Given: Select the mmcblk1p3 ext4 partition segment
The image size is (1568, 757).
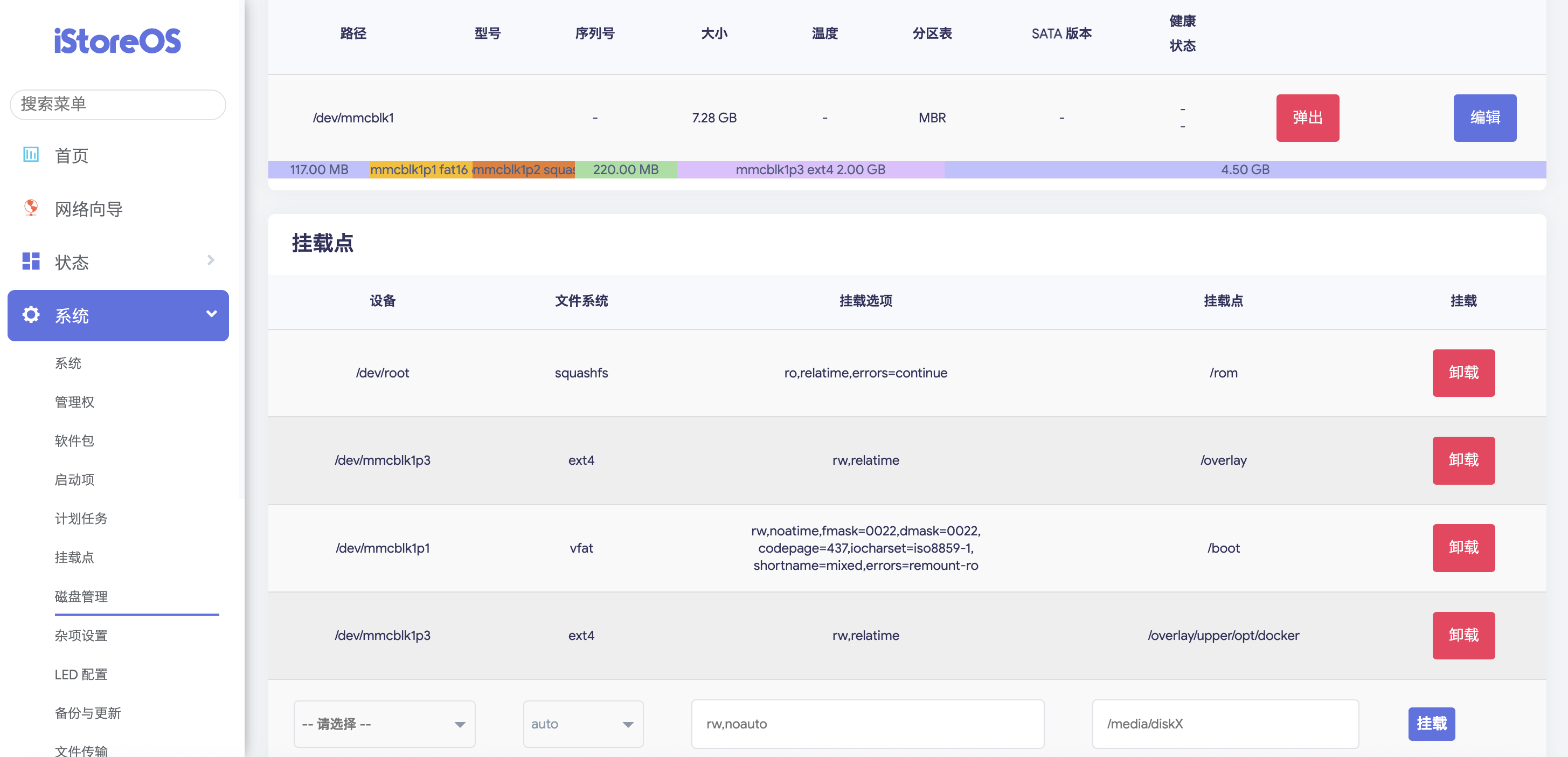Looking at the screenshot, I should (x=810, y=170).
